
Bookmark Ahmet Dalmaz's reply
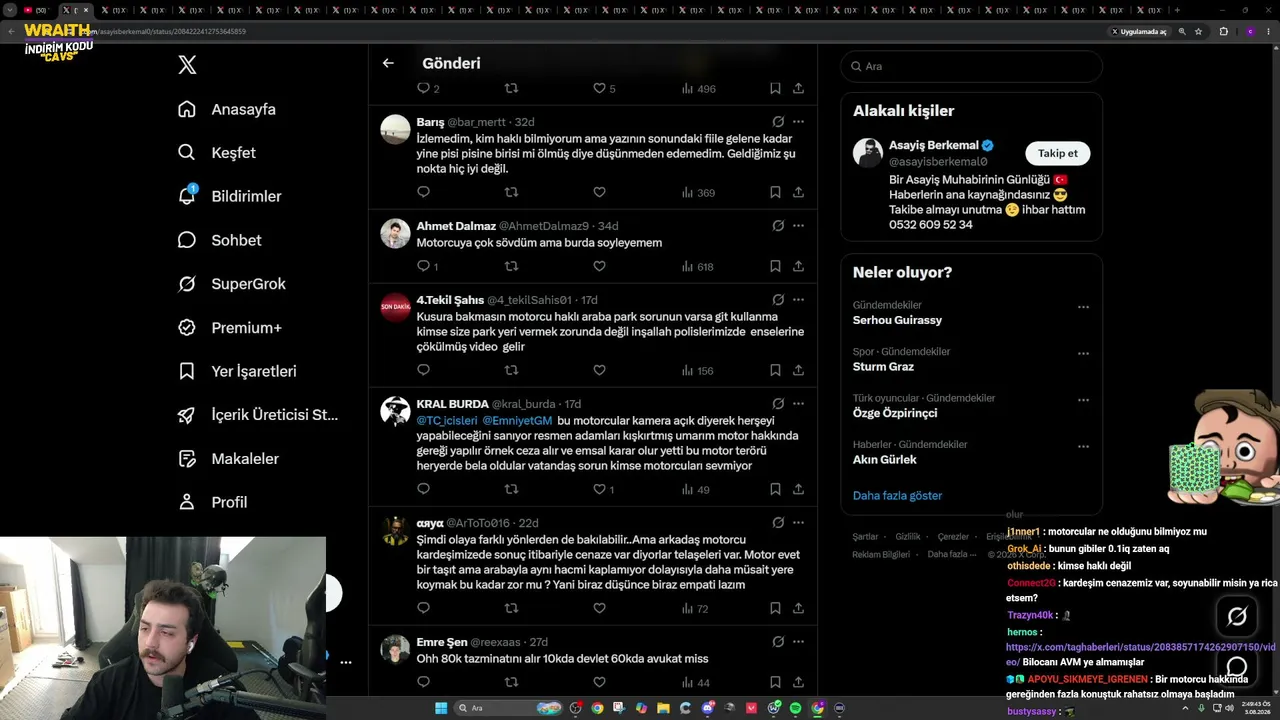(775, 266)
